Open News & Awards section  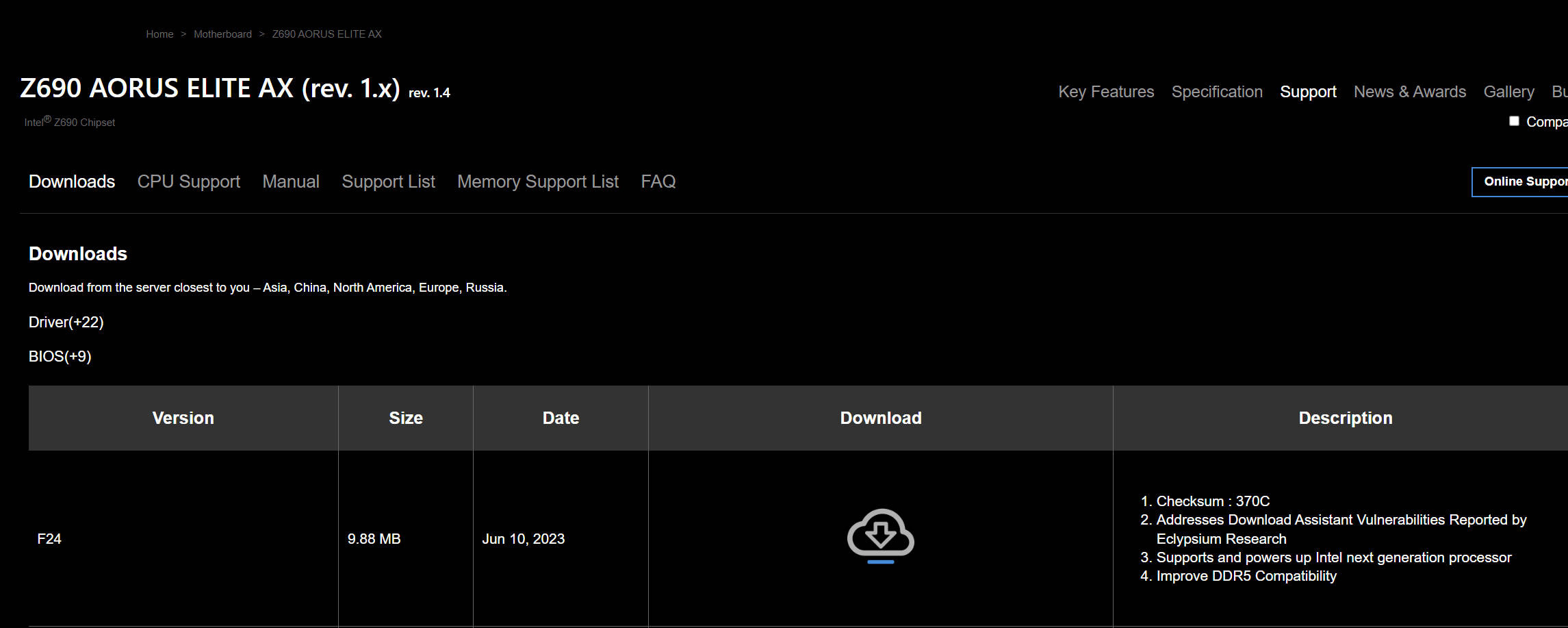click(1410, 92)
